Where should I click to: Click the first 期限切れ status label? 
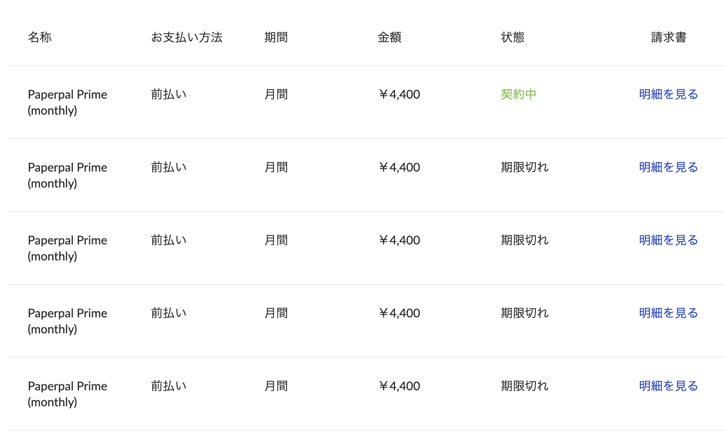click(x=524, y=167)
